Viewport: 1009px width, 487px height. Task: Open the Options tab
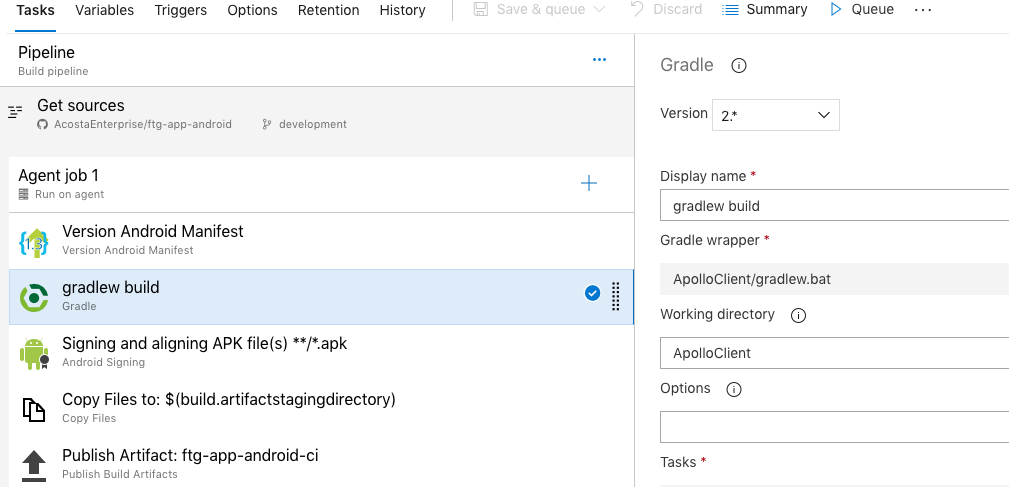pos(252,10)
